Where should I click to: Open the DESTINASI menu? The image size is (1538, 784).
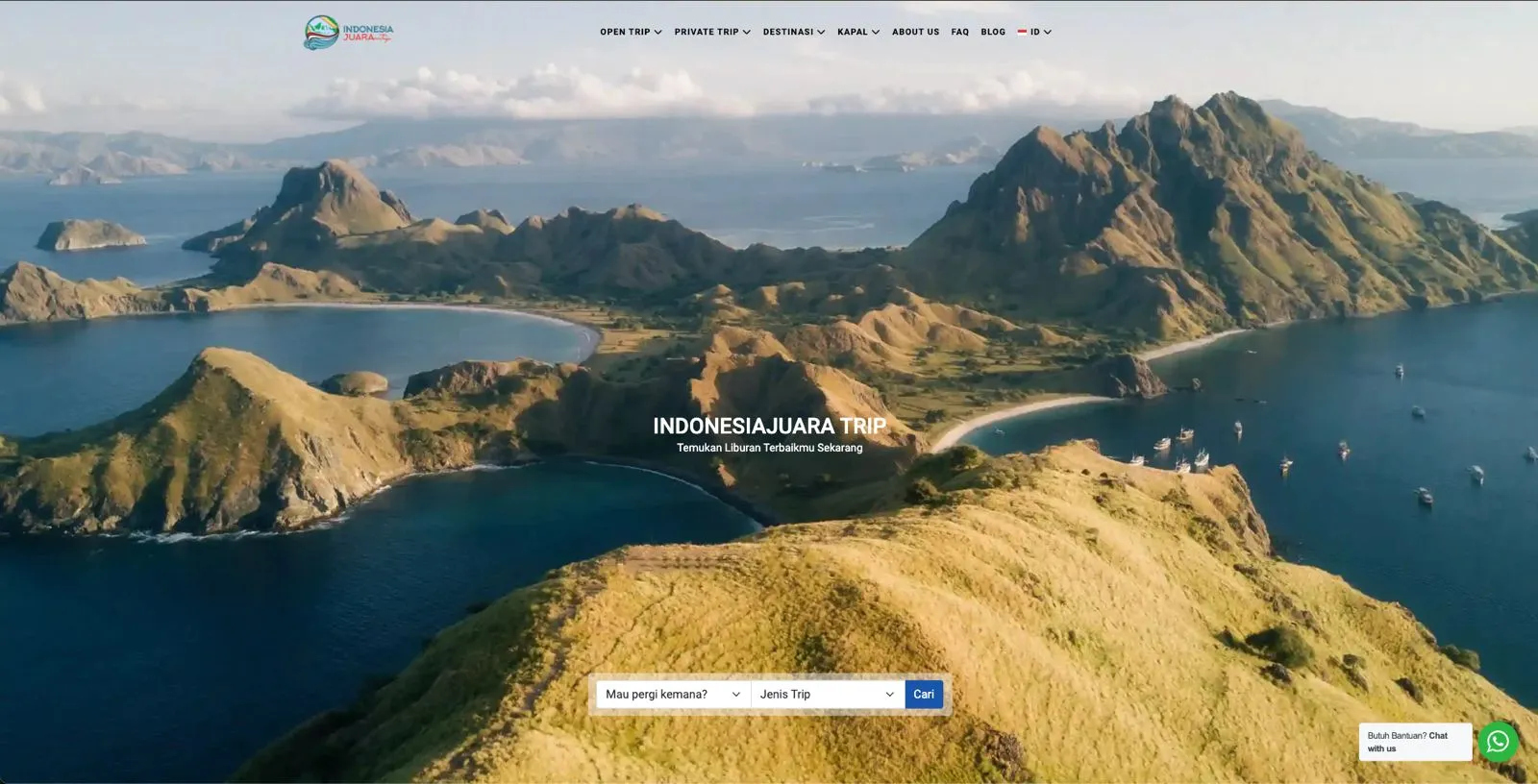[794, 32]
